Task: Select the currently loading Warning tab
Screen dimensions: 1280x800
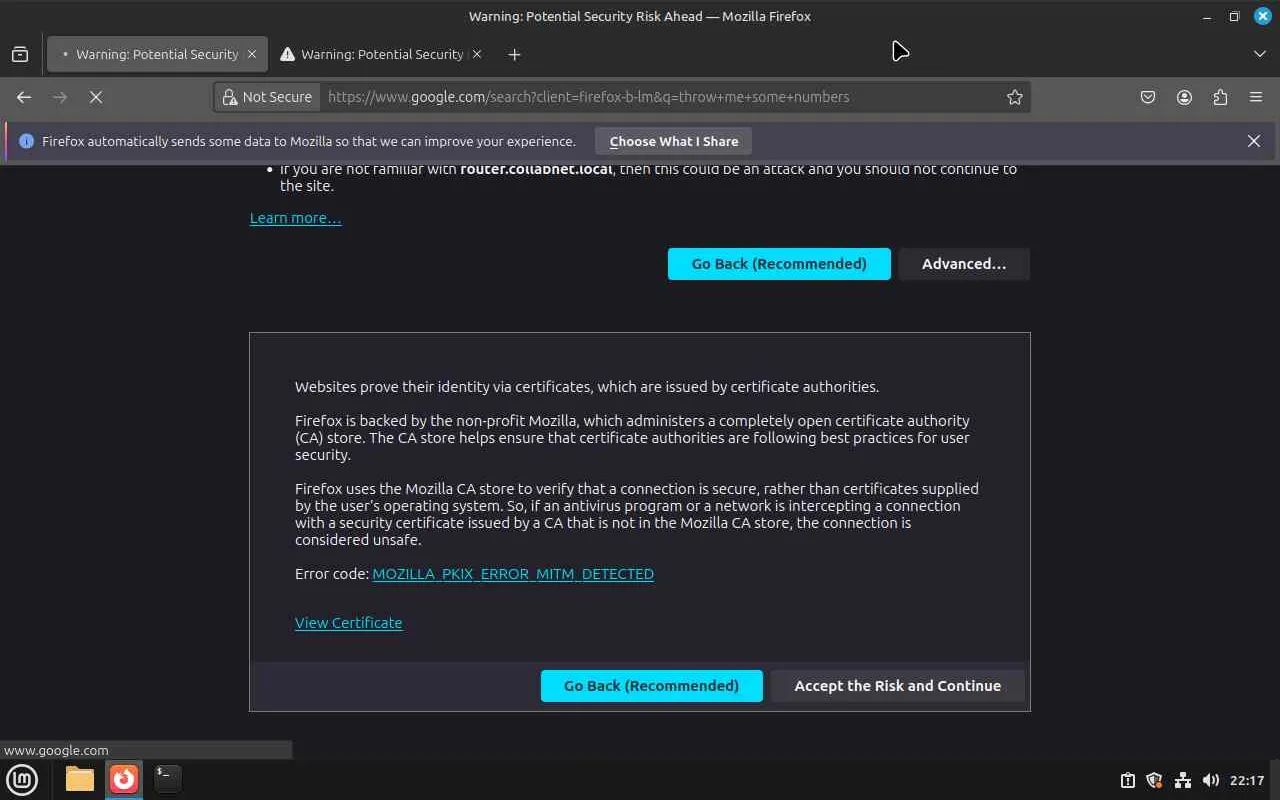Action: point(157,54)
